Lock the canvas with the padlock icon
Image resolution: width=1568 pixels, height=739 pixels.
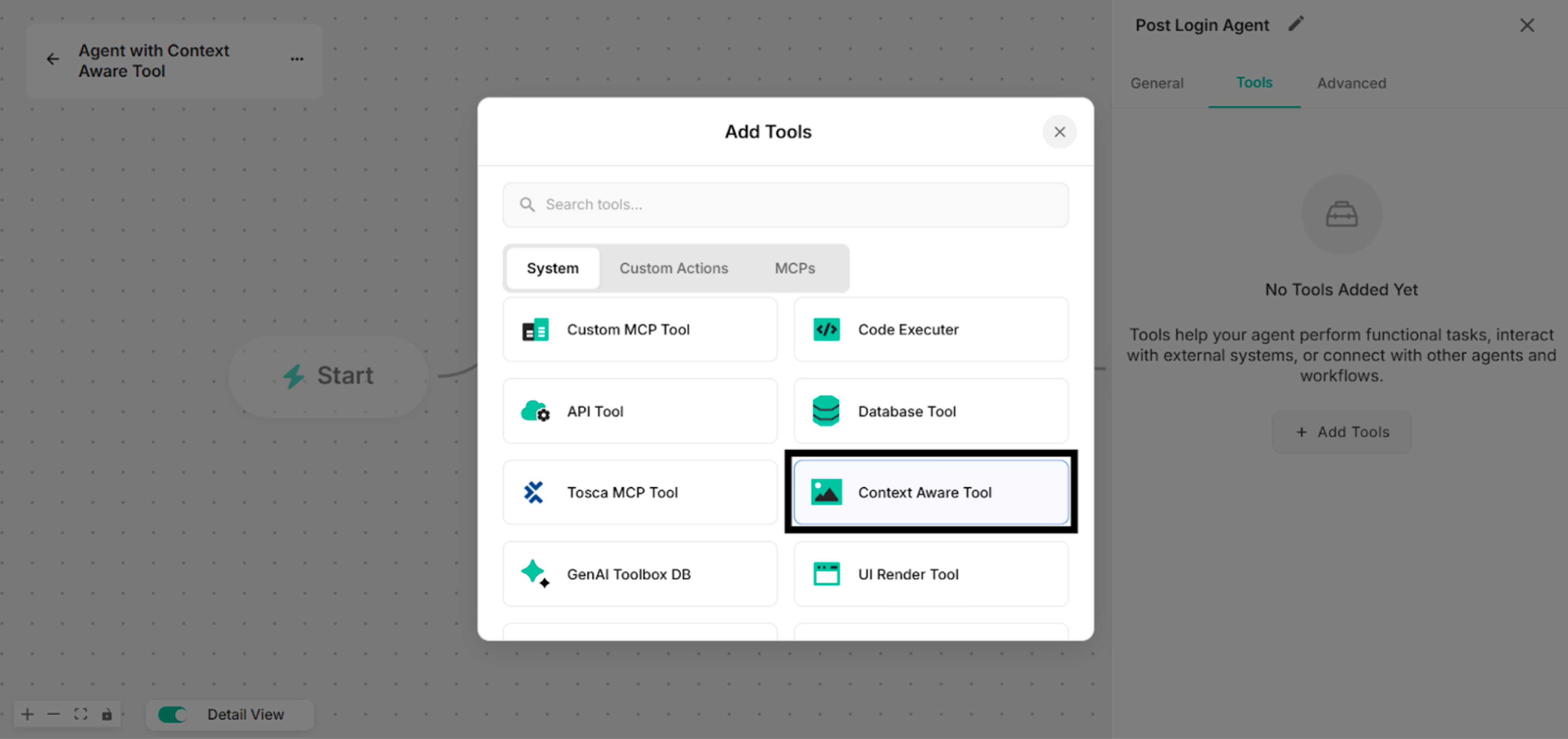pos(107,714)
